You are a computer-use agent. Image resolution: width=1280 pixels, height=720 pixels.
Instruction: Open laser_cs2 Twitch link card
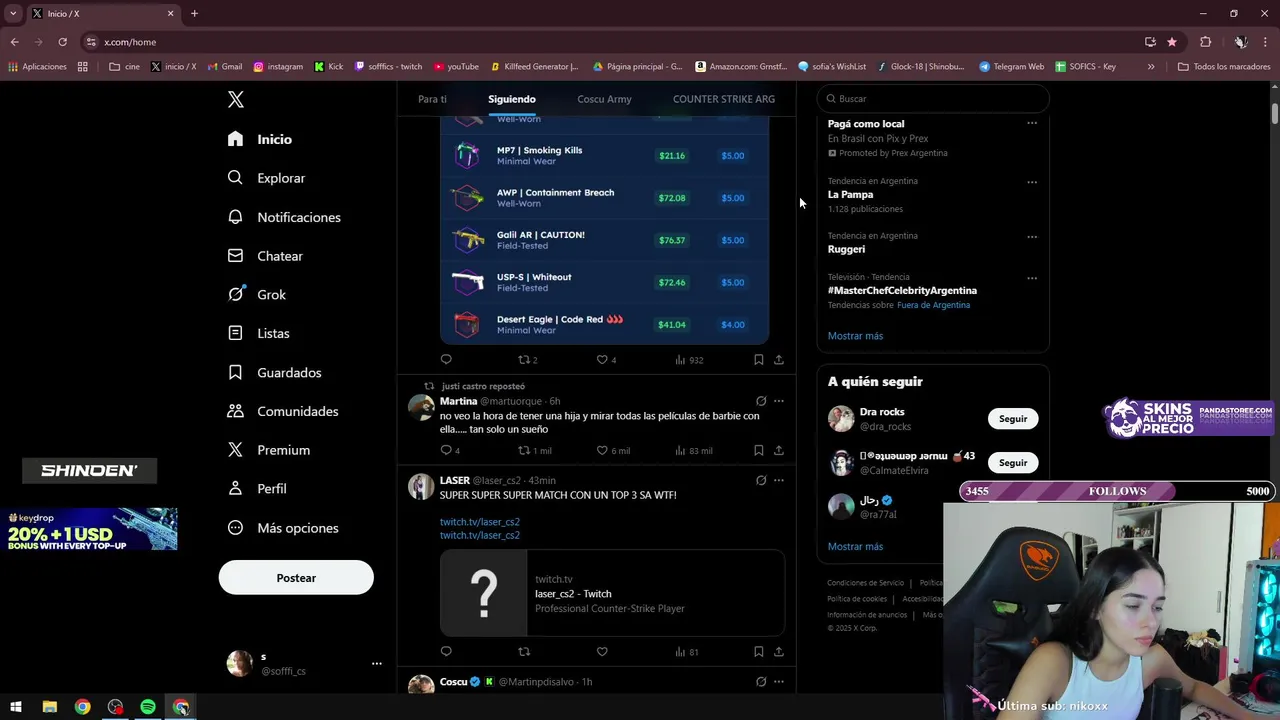coord(612,593)
